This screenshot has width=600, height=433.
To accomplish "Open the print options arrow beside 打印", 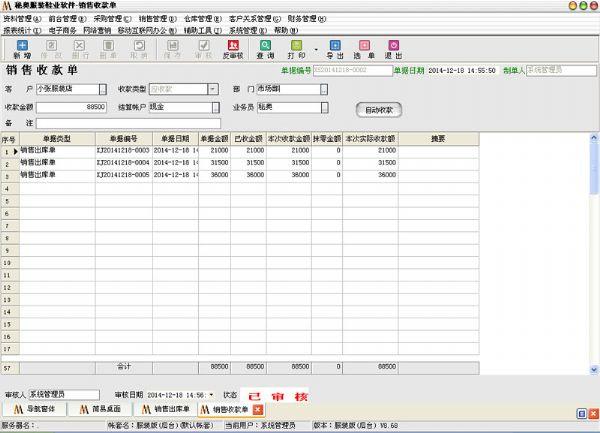I will pos(316,49).
